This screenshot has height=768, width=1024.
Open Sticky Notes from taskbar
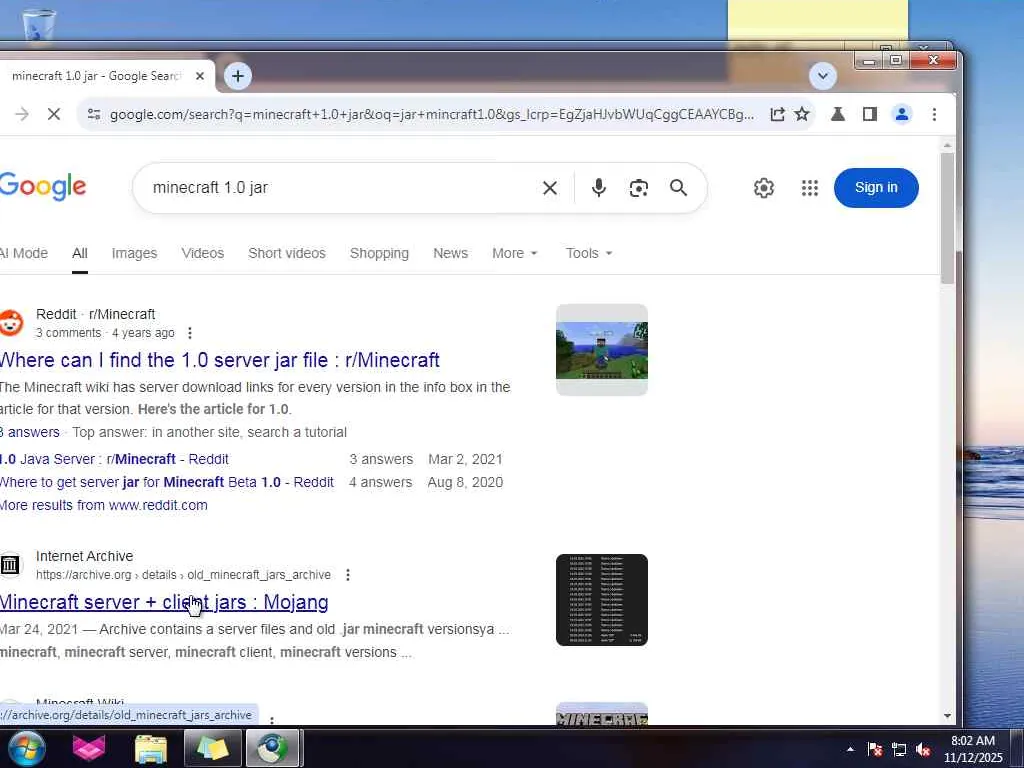[212, 748]
